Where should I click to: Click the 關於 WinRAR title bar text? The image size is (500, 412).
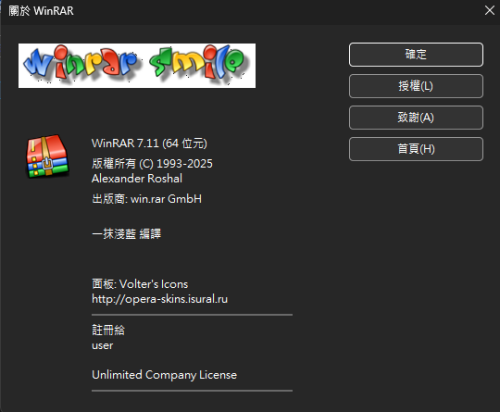pos(41,11)
